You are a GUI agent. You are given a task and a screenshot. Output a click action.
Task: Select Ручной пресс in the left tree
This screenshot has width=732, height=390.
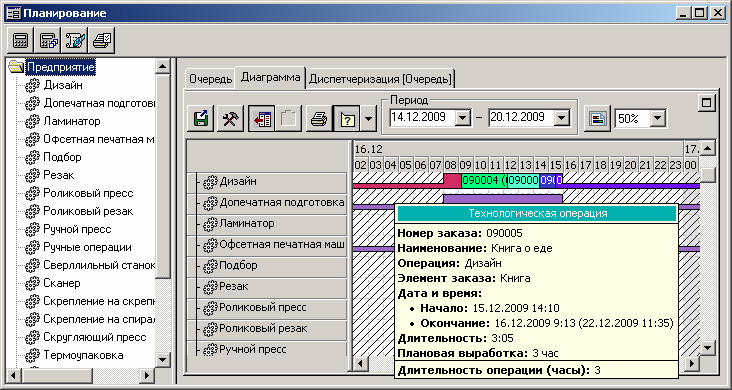77,229
